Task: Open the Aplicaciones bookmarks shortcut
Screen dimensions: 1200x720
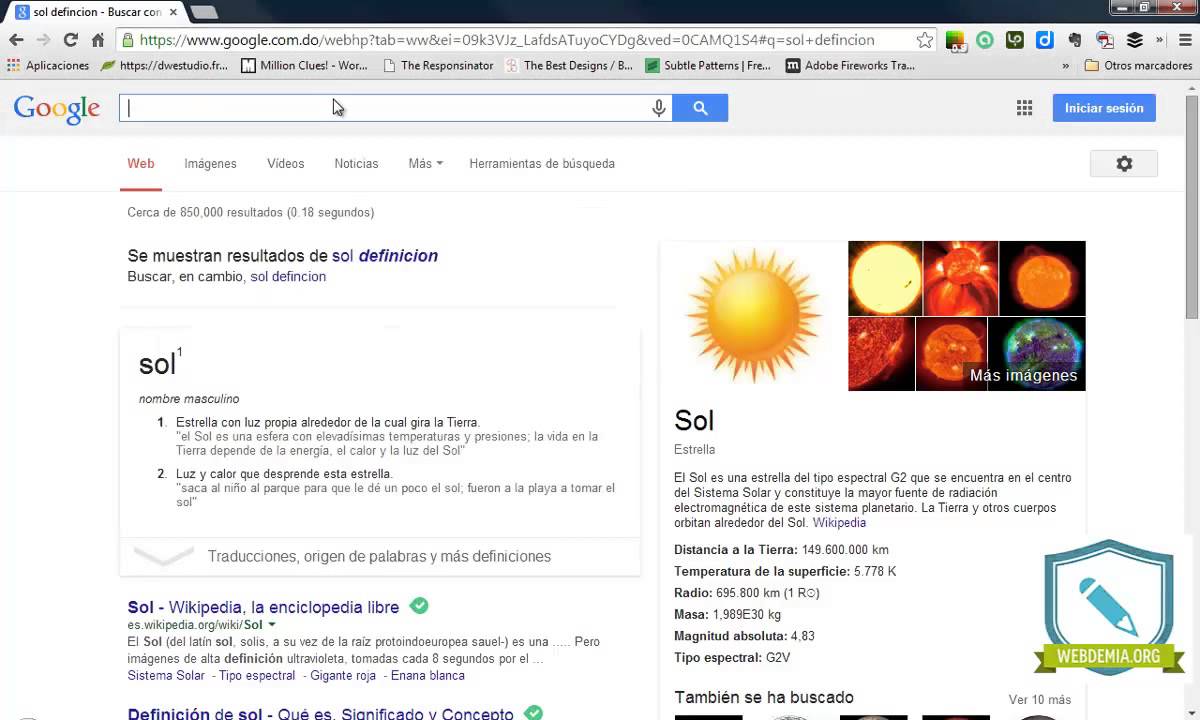Action: (x=48, y=65)
